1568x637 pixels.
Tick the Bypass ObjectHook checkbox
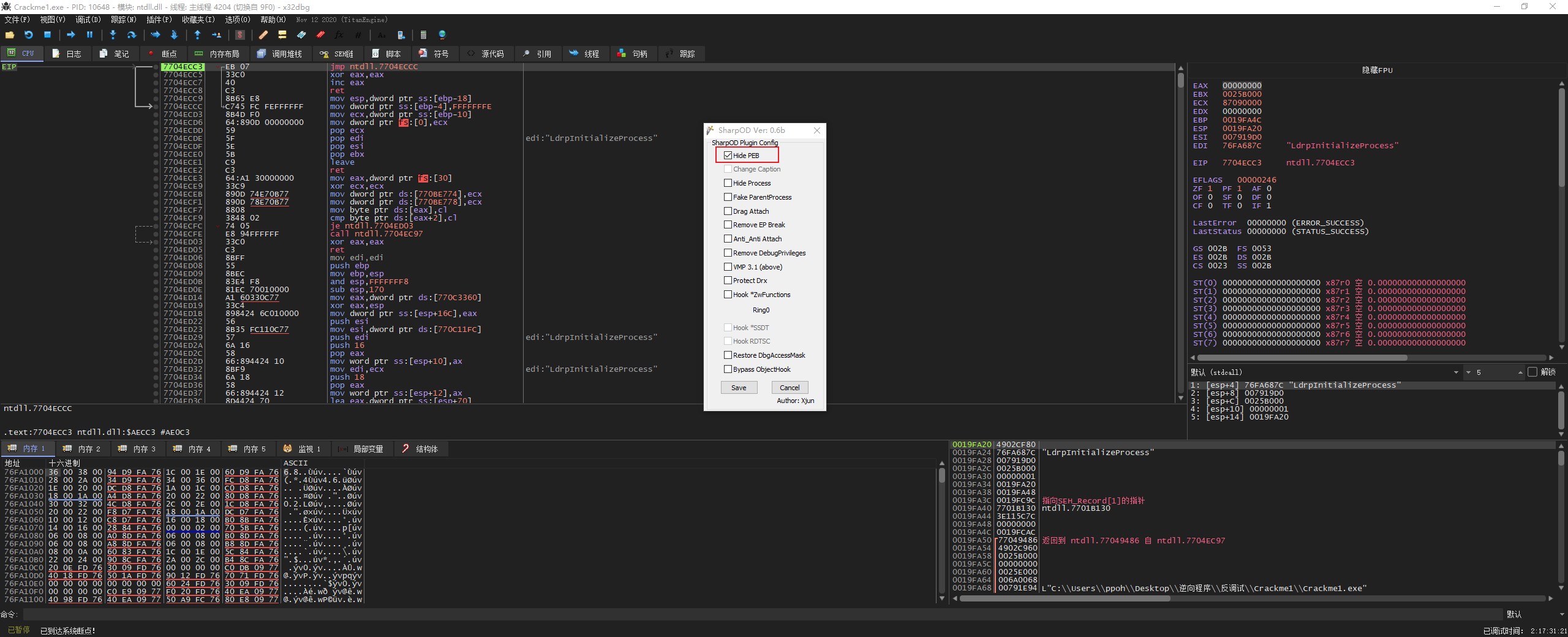(728, 369)
